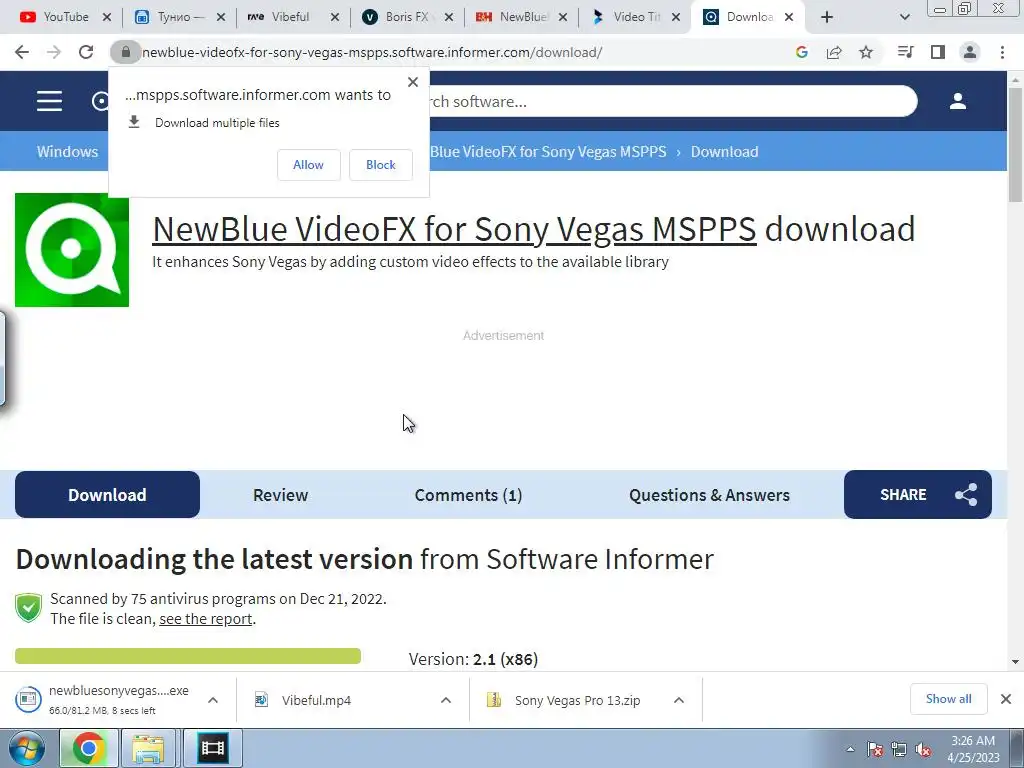Open the 'see the report' link

pos(206,619)
